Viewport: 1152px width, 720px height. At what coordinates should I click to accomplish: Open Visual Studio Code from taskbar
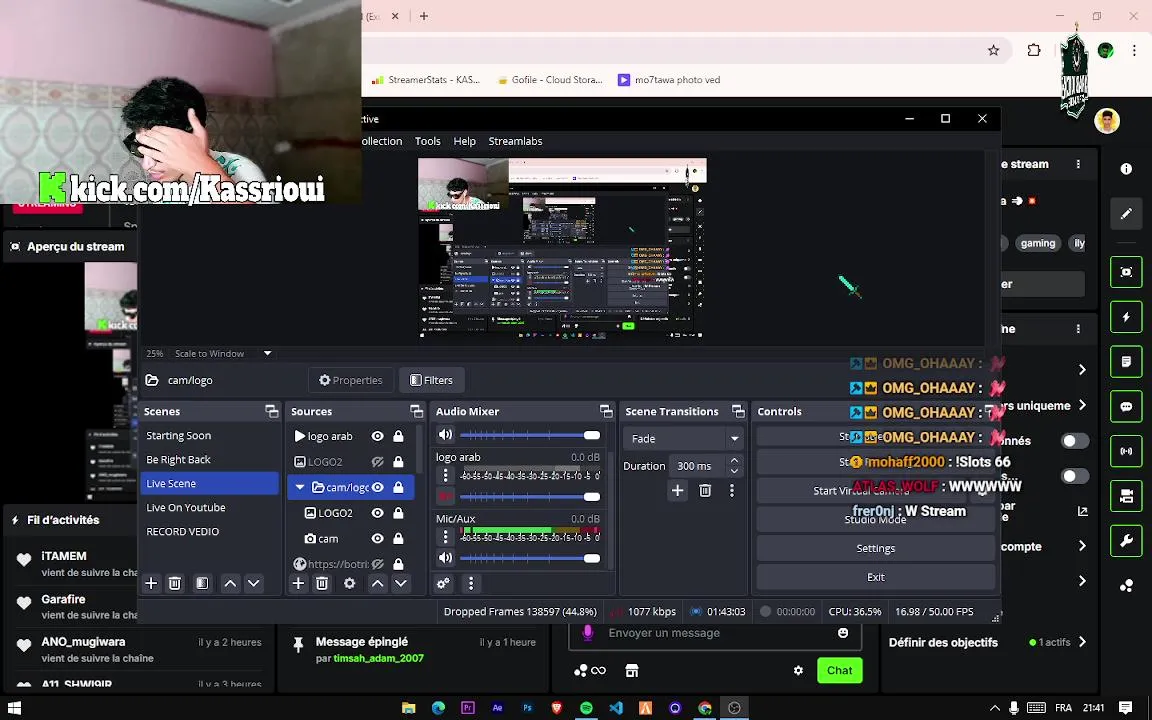(616, 708)
